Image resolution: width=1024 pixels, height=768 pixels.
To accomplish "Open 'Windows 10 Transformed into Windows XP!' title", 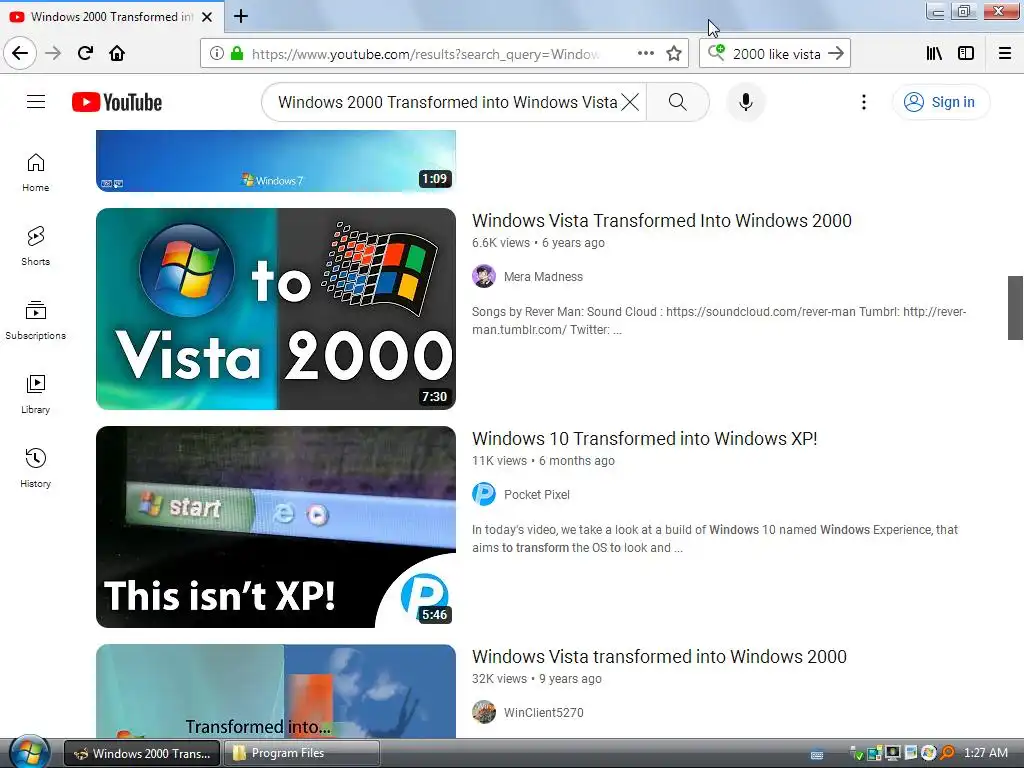I will [645, 439].
